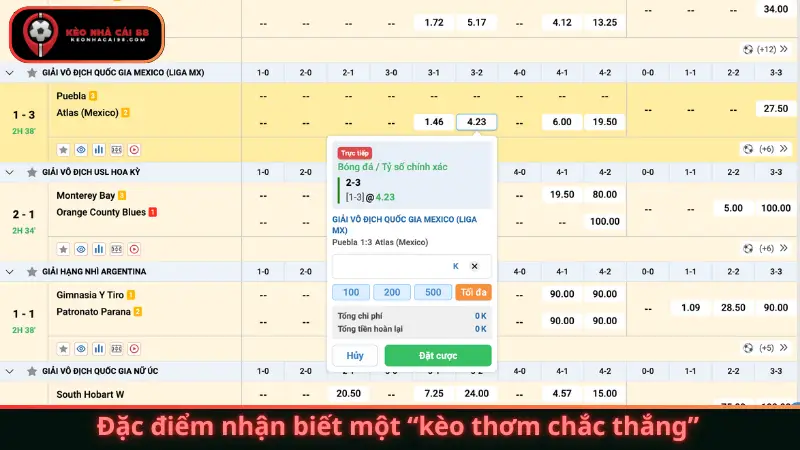Open Liga MX league link in bet slip
The width and height of the screenshot is (800, 450).
point(405,224)
